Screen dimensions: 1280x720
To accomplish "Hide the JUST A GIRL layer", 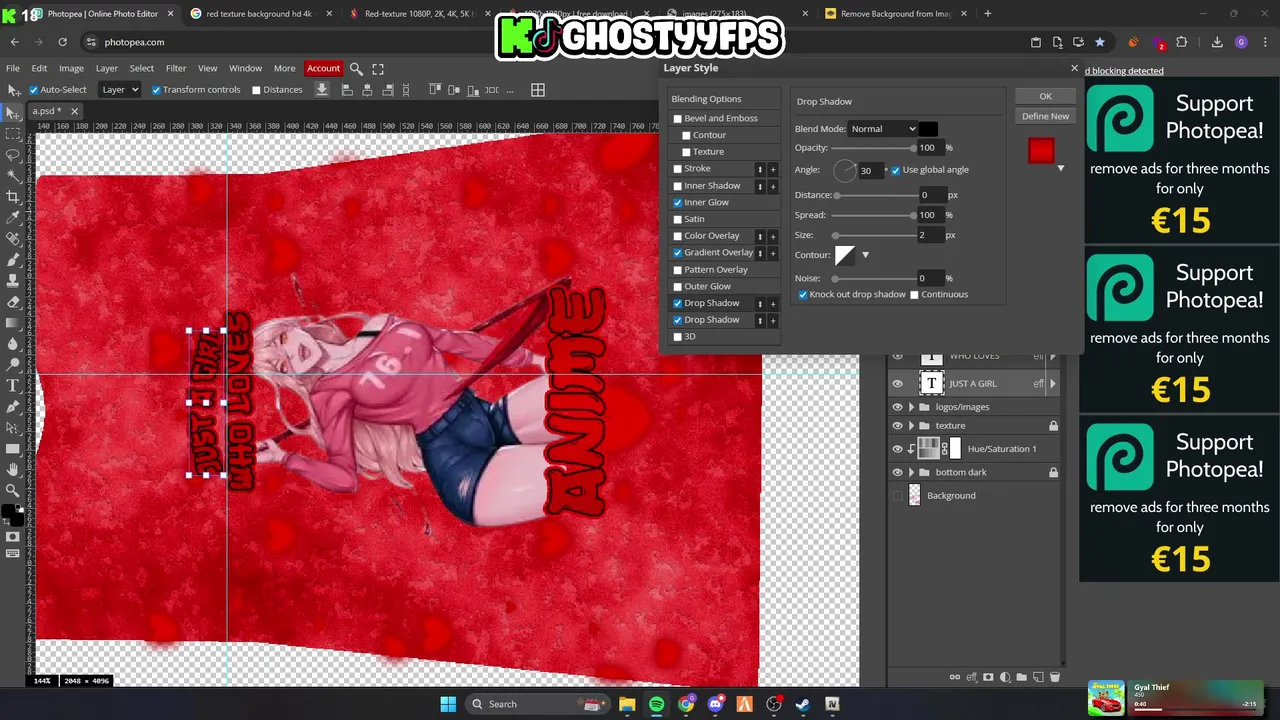I will coord(897,384).
